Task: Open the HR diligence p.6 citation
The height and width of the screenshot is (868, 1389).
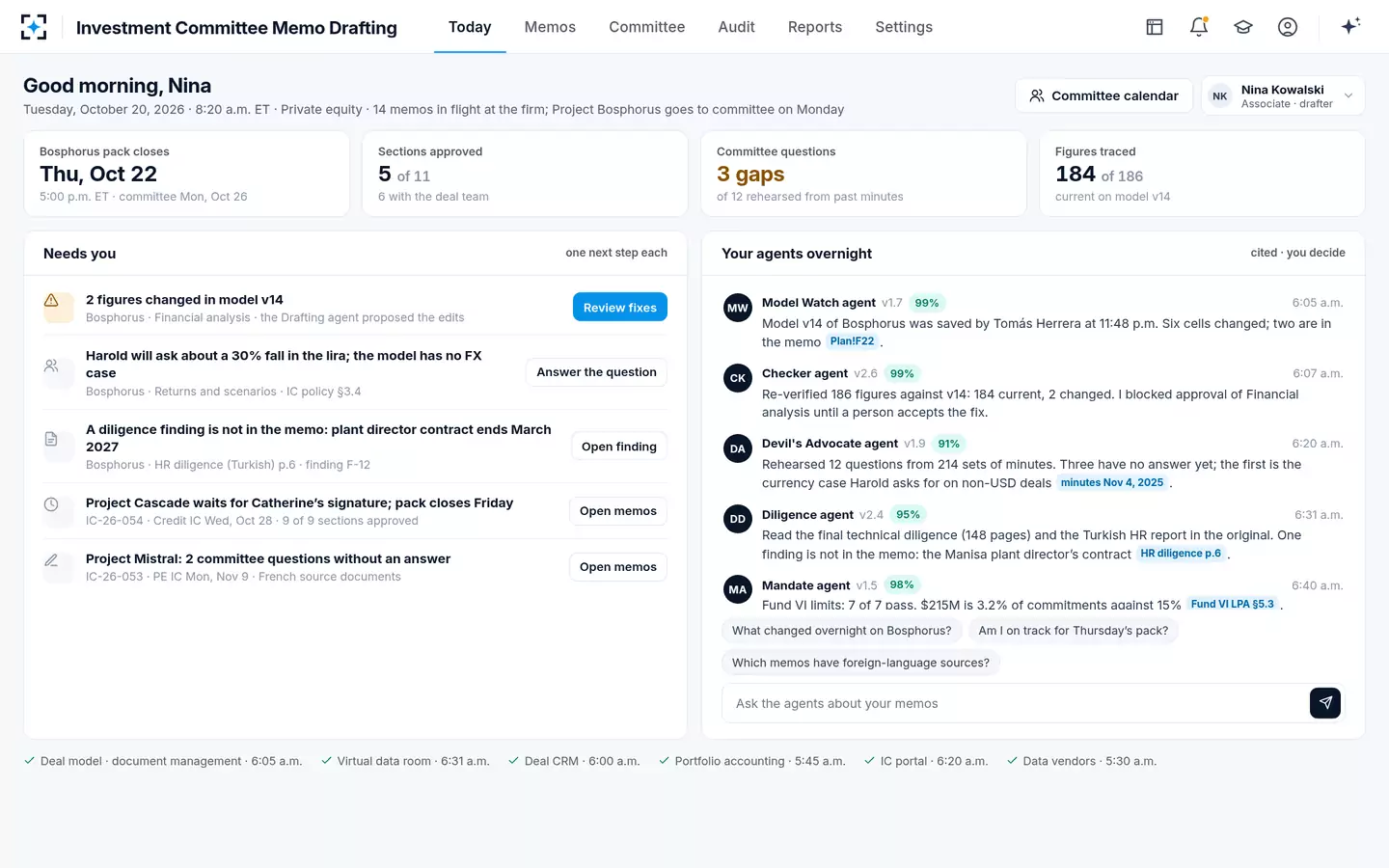Action: (1181, 554)
